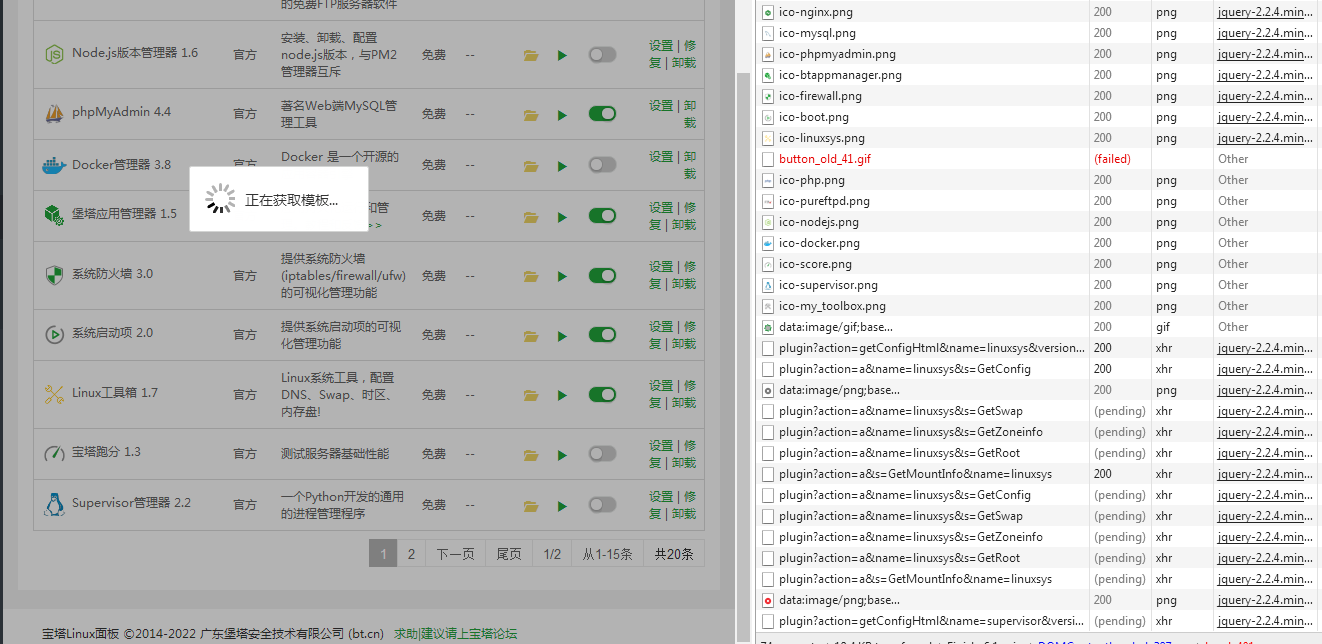Click the 堡塔应用管理器 green cubes icon
The height and width of the screenshot is (644, 1322).
click(54, 214)
